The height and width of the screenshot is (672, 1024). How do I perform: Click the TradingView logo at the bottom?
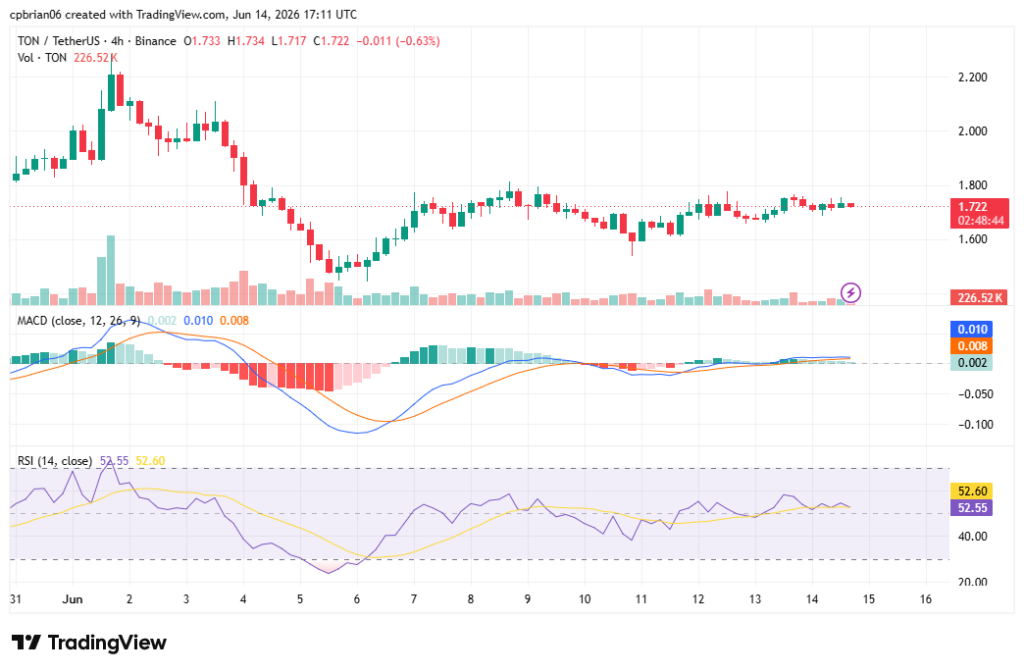(89, 643)
